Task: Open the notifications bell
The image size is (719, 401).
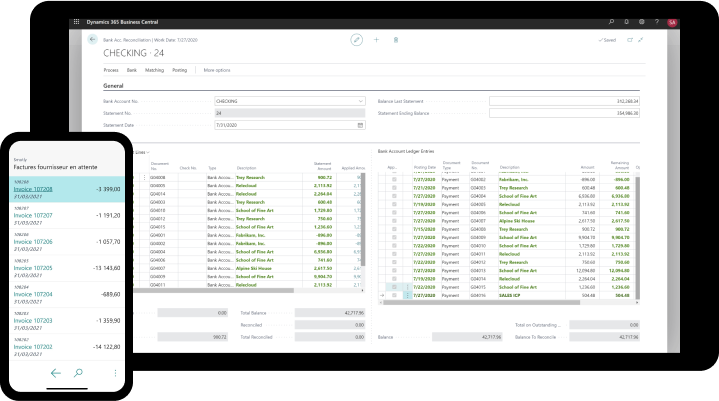Action: pos(627,21)
